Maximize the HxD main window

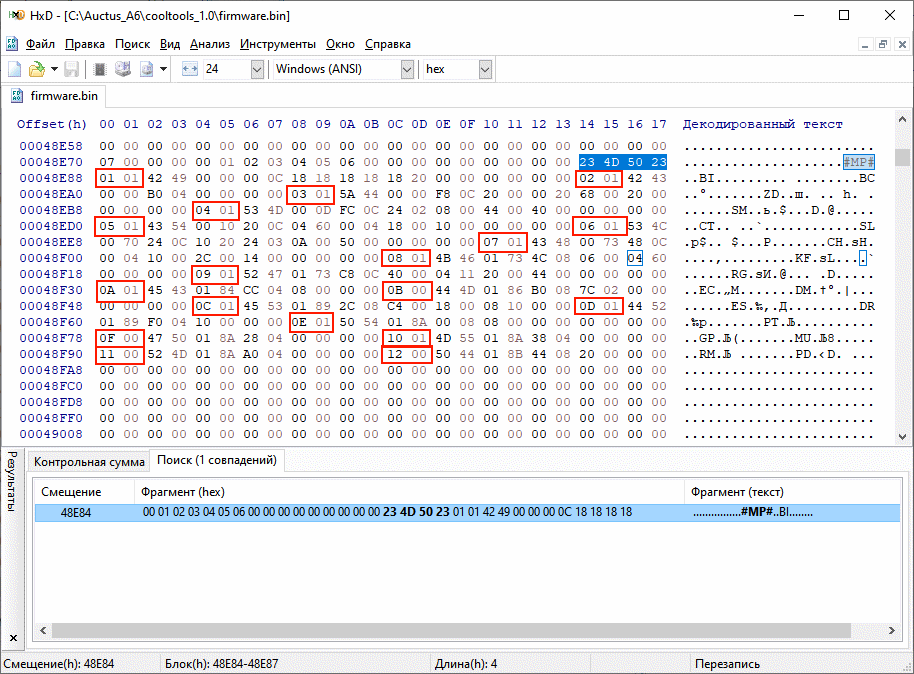[x=844, y=15]
